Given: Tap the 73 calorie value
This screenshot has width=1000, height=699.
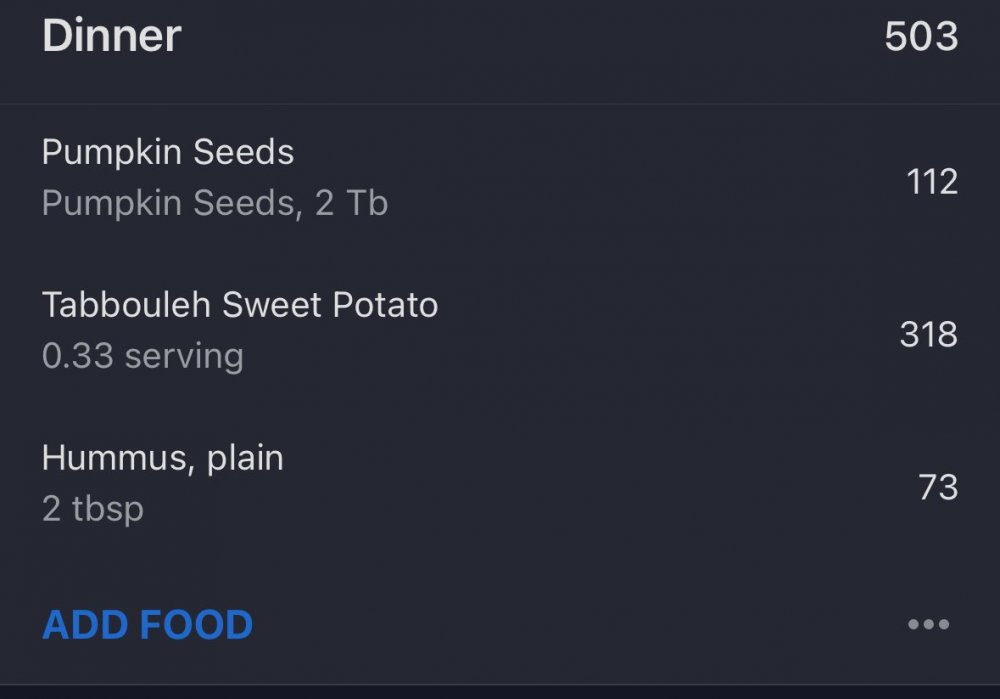Looking at the screenshot, I should [938, 487].
